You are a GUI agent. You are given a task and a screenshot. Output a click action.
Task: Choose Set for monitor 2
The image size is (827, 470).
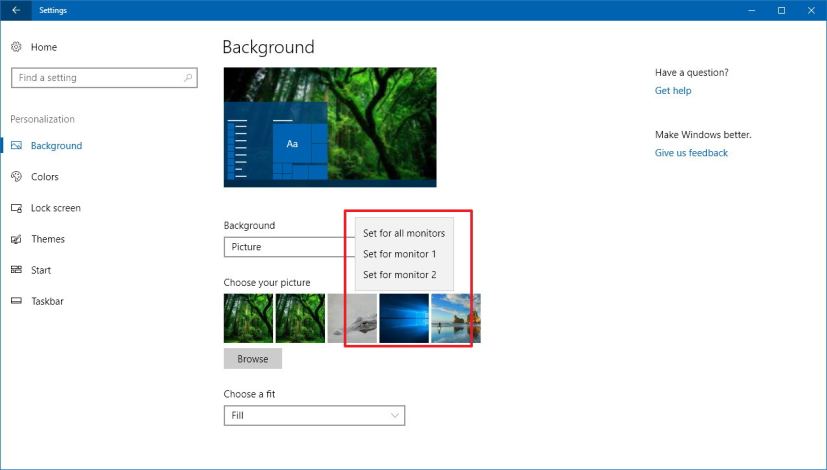click(404, 274)
